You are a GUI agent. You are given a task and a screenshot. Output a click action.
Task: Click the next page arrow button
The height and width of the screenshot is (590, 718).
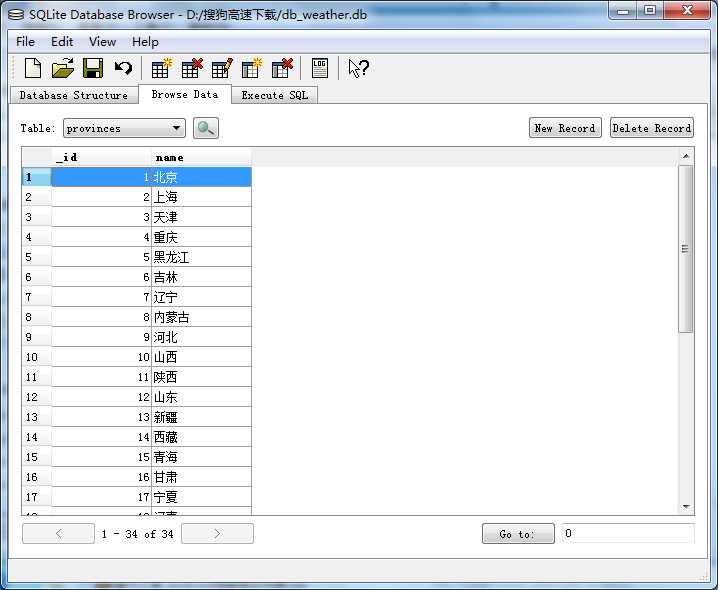click(x=217, y=534)
